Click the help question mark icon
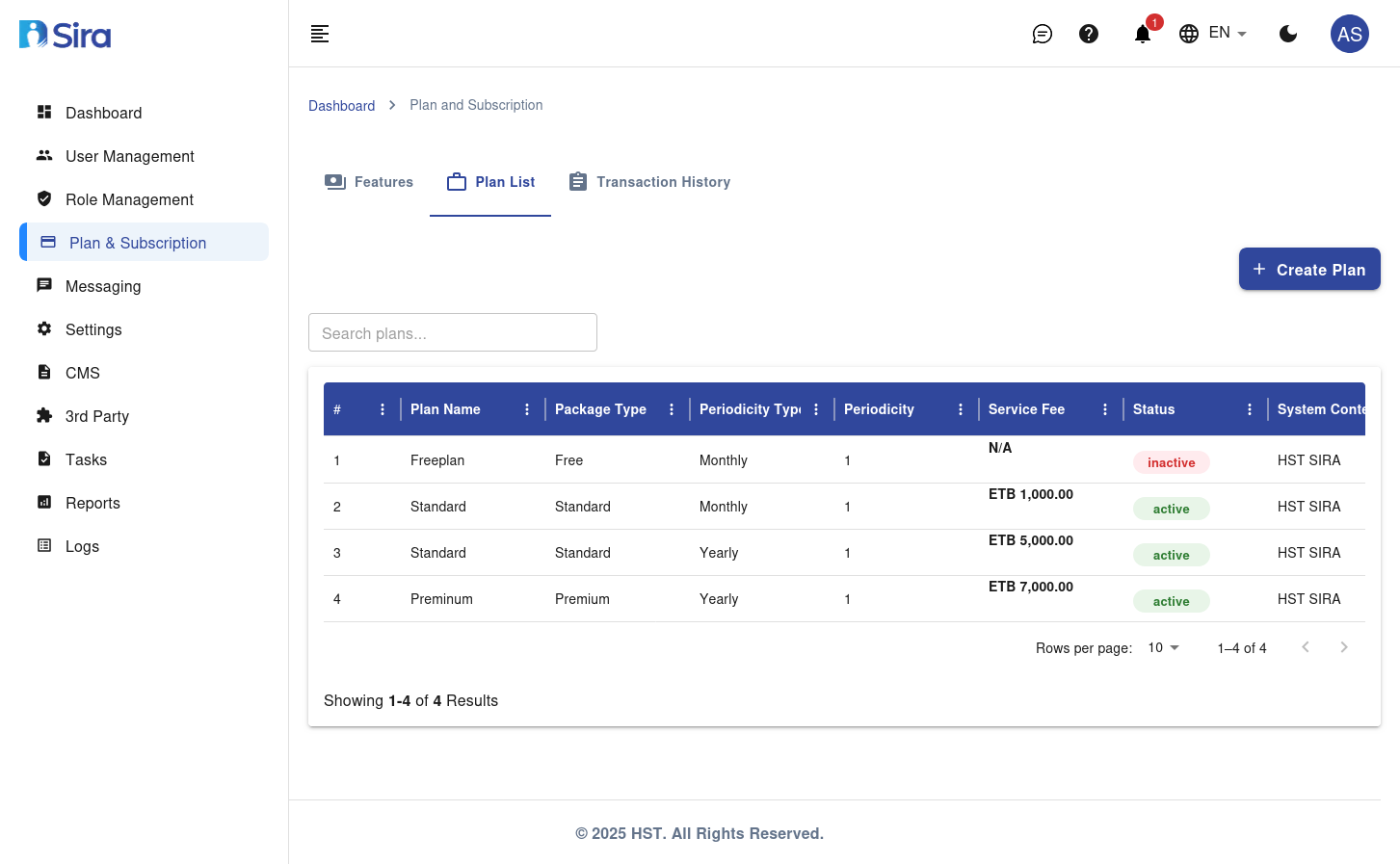 point(1089,33)
